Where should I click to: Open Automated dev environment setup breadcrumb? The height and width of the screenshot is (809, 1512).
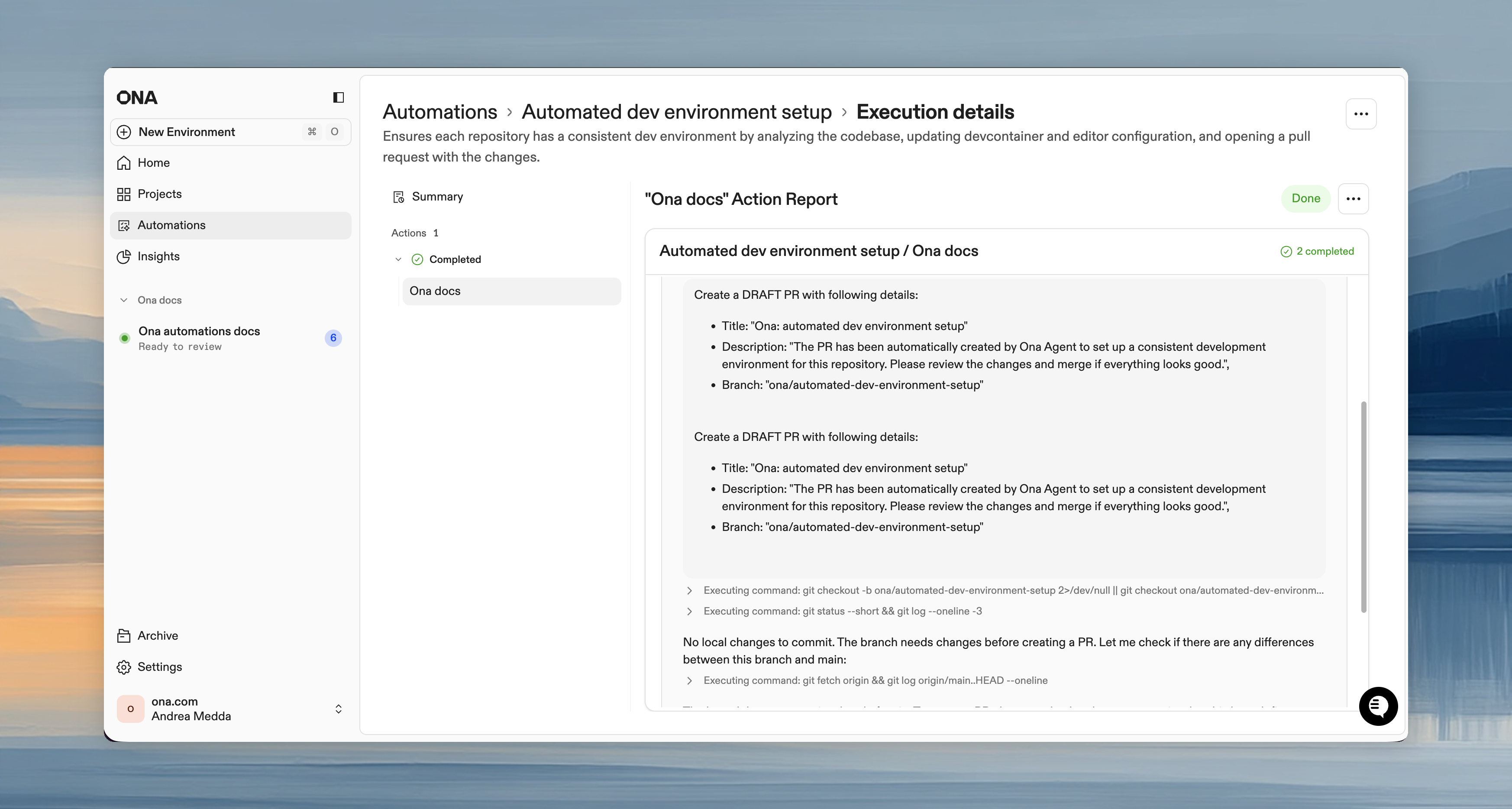676,112
